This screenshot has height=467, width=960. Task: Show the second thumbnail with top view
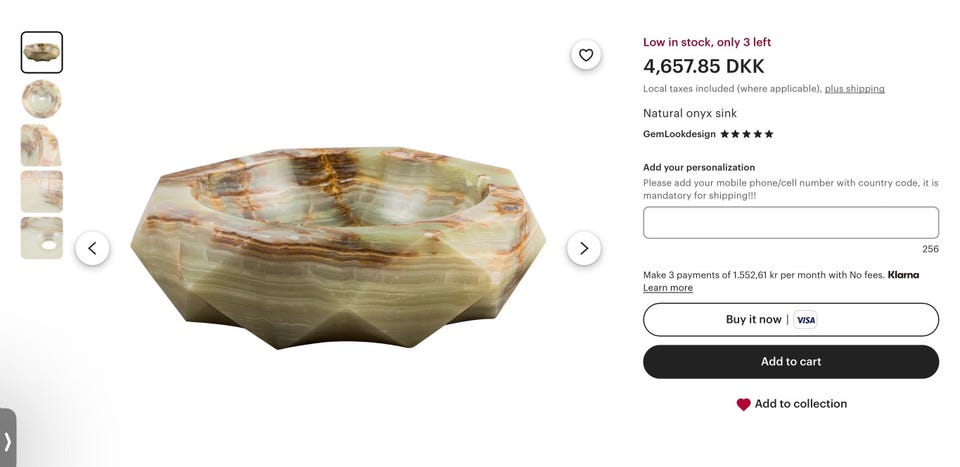pos(42,99)
